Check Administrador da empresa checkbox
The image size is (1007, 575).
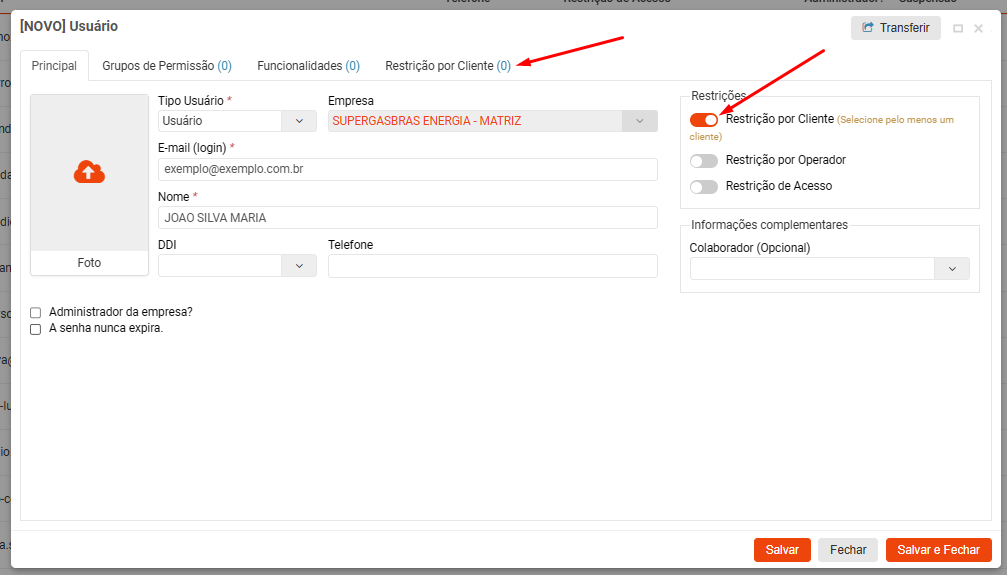36,313
